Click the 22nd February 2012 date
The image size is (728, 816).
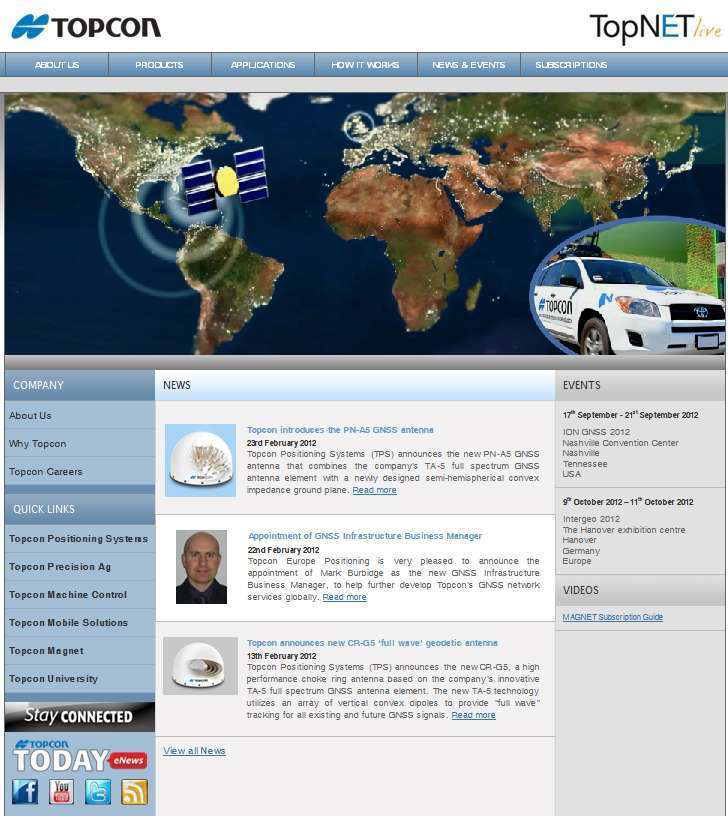click(283, 550)
